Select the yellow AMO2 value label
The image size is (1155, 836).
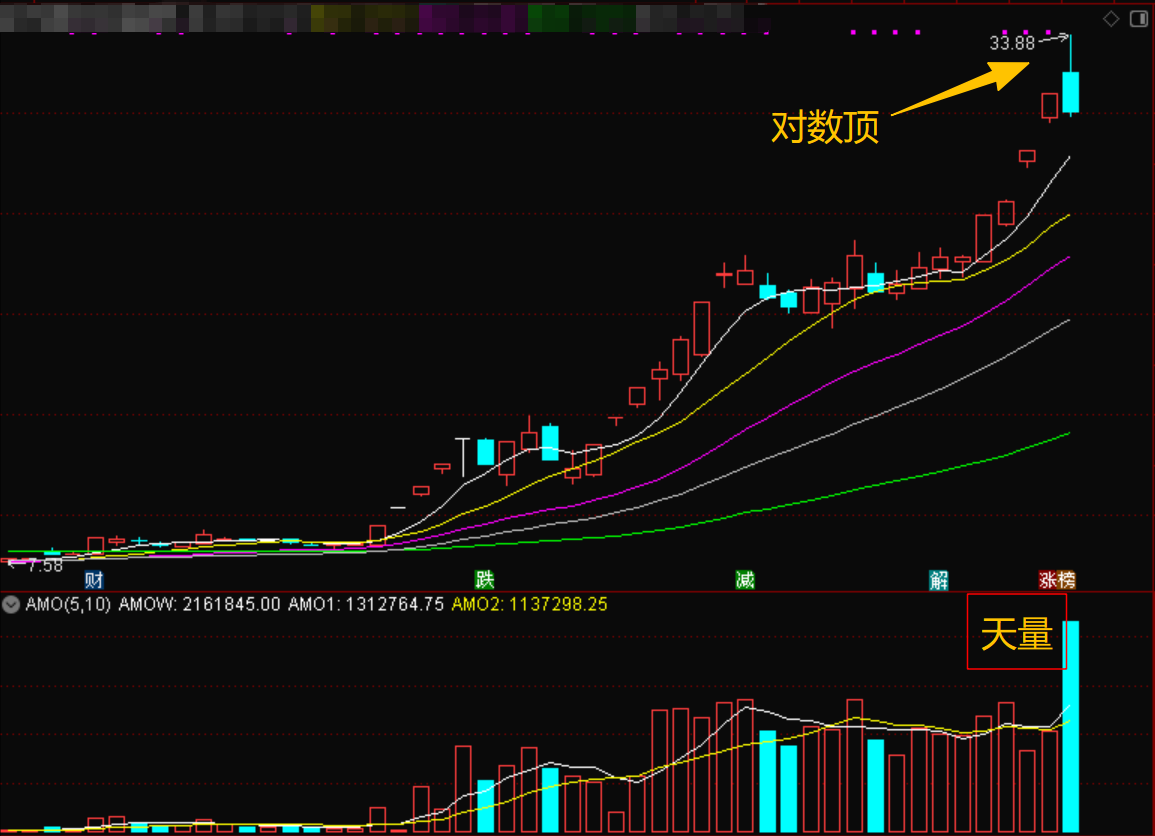(x=529, y=605)
